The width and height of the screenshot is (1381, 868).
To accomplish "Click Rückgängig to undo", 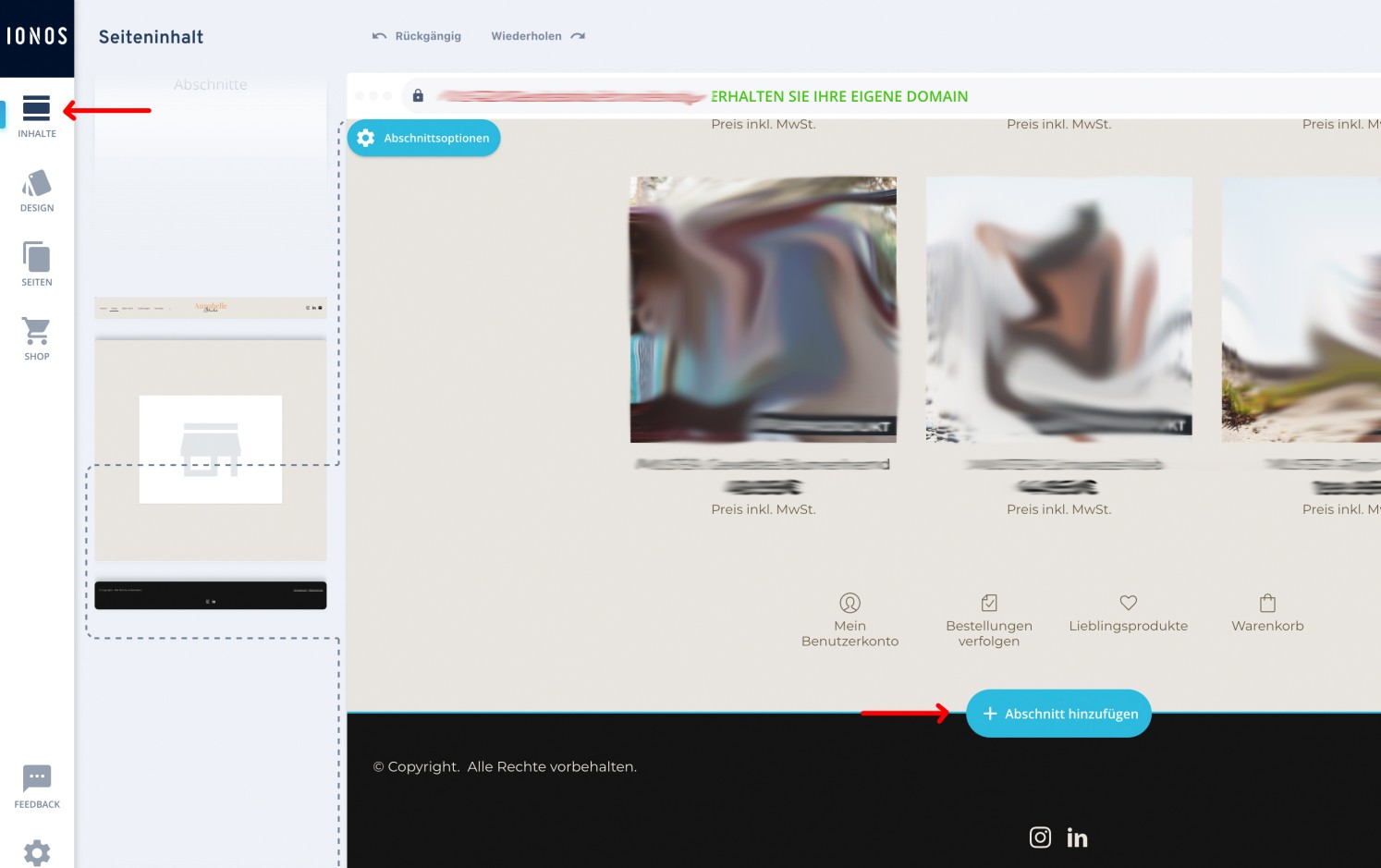I will click(x=417, y=36).
